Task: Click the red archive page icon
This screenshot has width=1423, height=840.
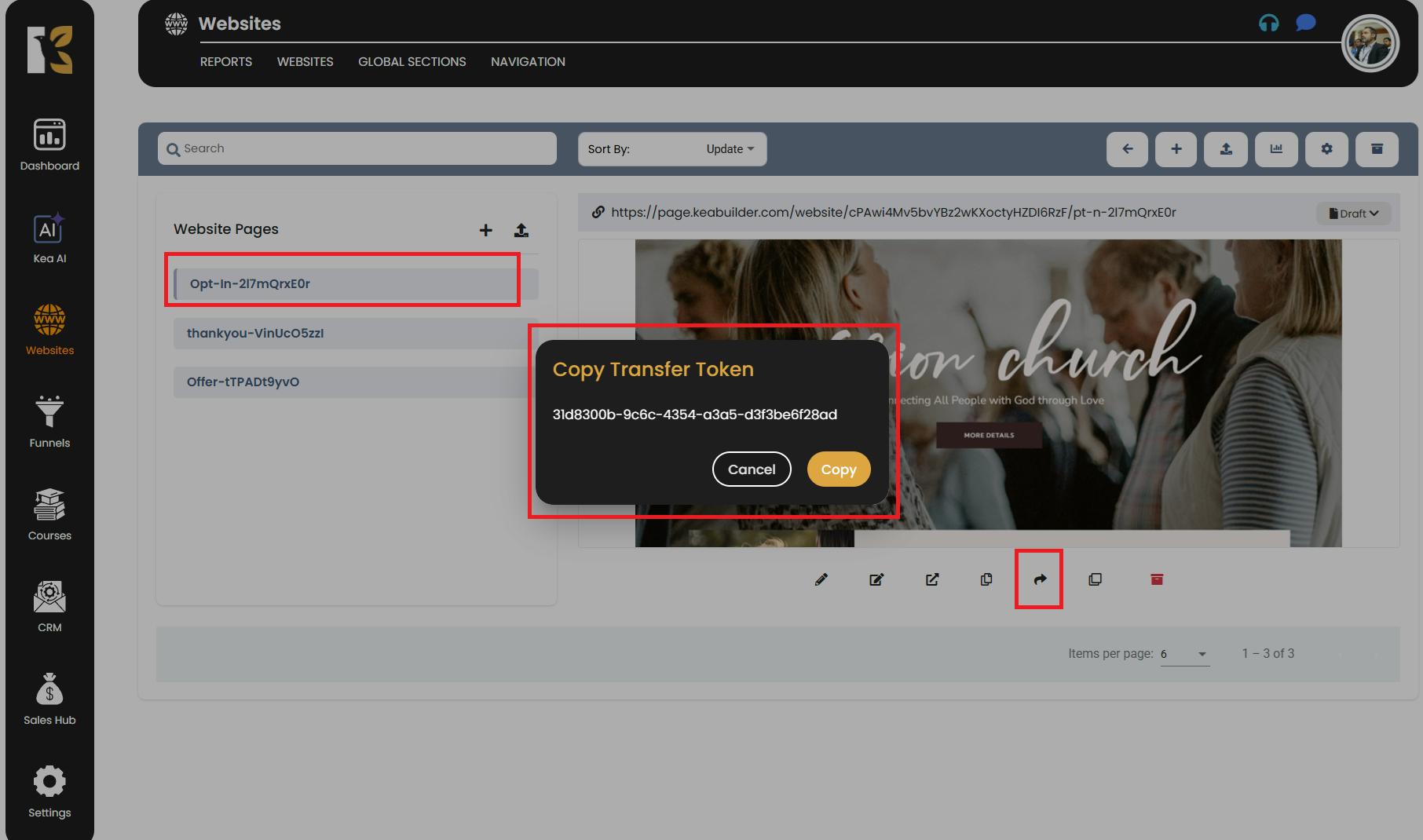Action: click(1157, 579)
